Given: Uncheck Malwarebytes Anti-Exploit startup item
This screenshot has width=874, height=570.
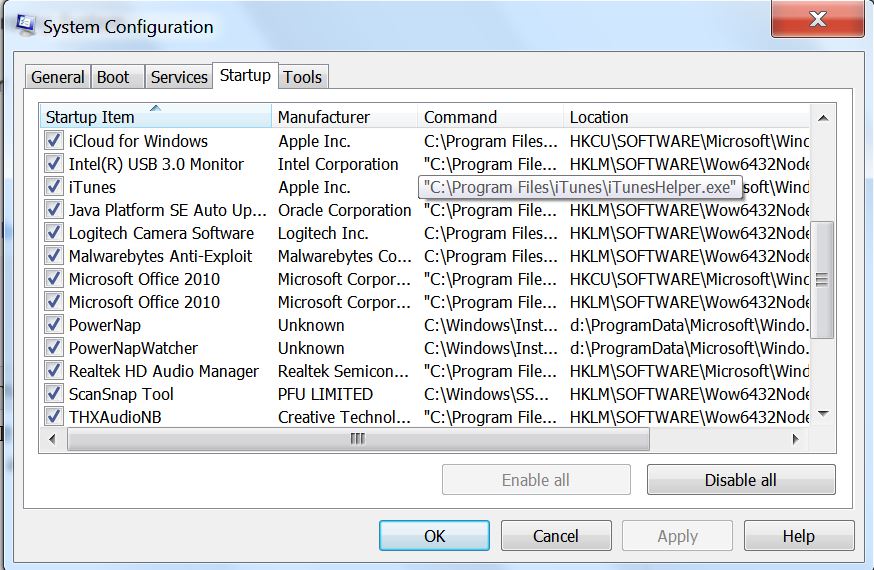Looking at the screenshot, I should point(54,256).
